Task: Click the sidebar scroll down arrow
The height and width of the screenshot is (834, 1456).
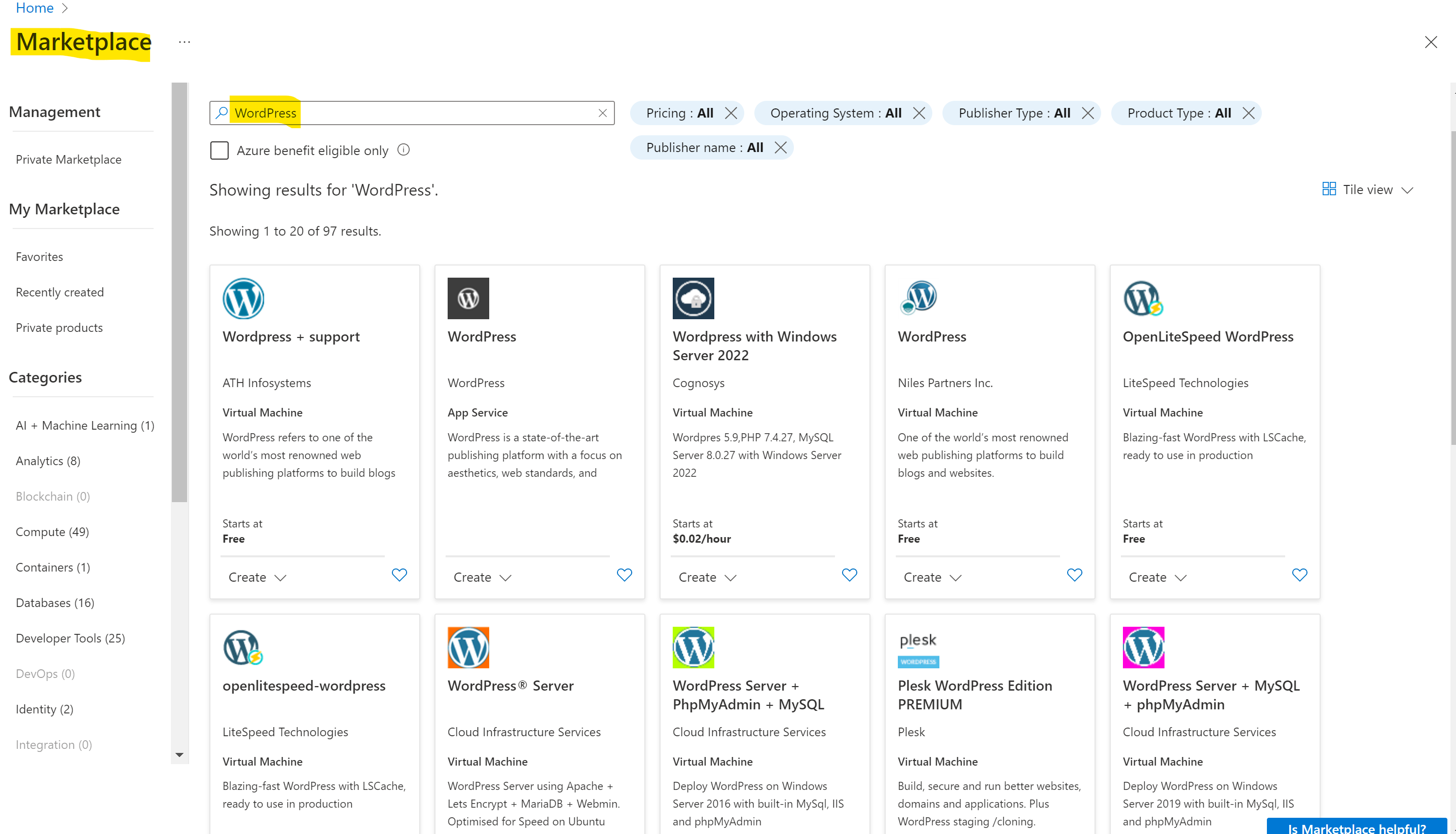Action: pos(179,755)
